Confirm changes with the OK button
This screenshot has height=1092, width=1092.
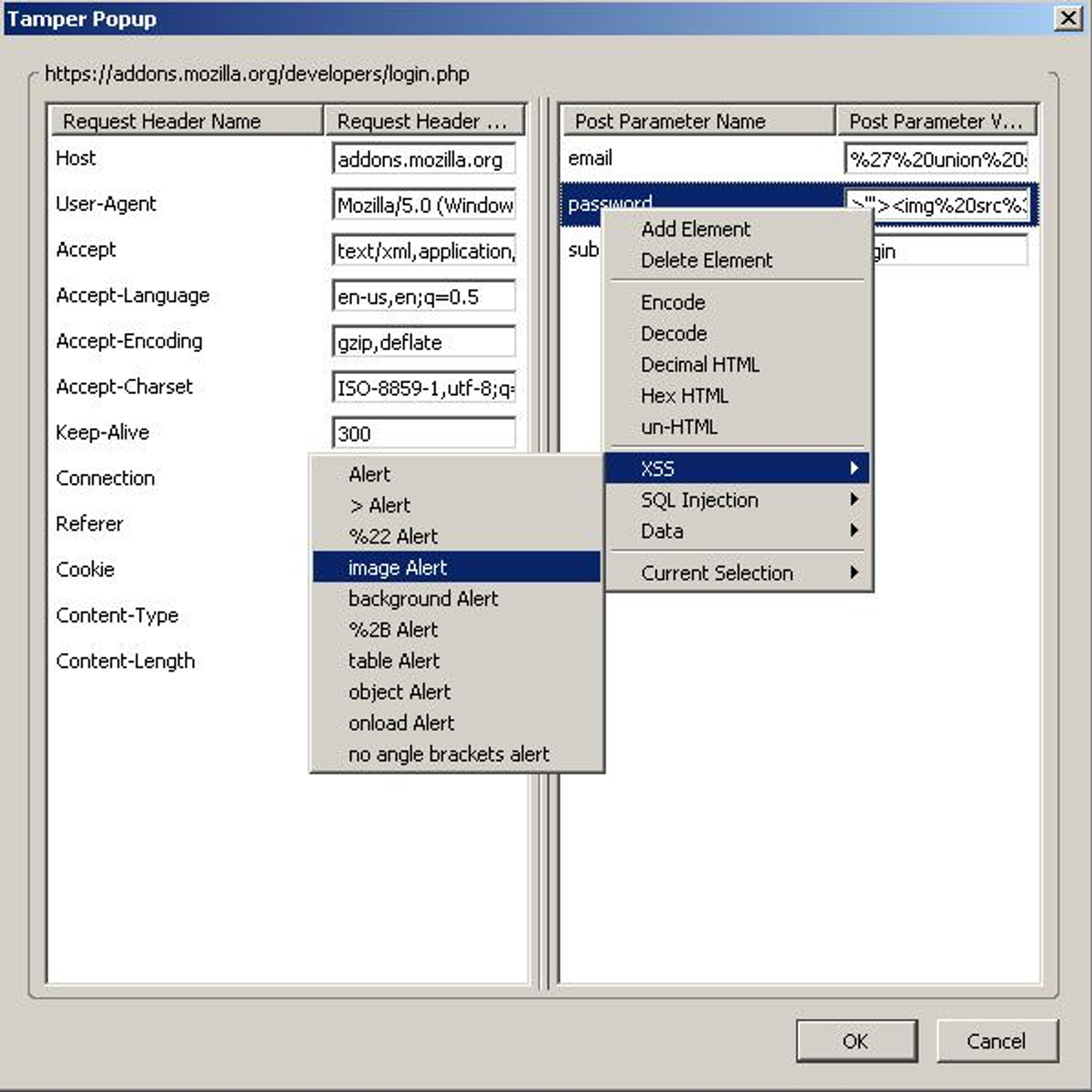click(854, 1041)
